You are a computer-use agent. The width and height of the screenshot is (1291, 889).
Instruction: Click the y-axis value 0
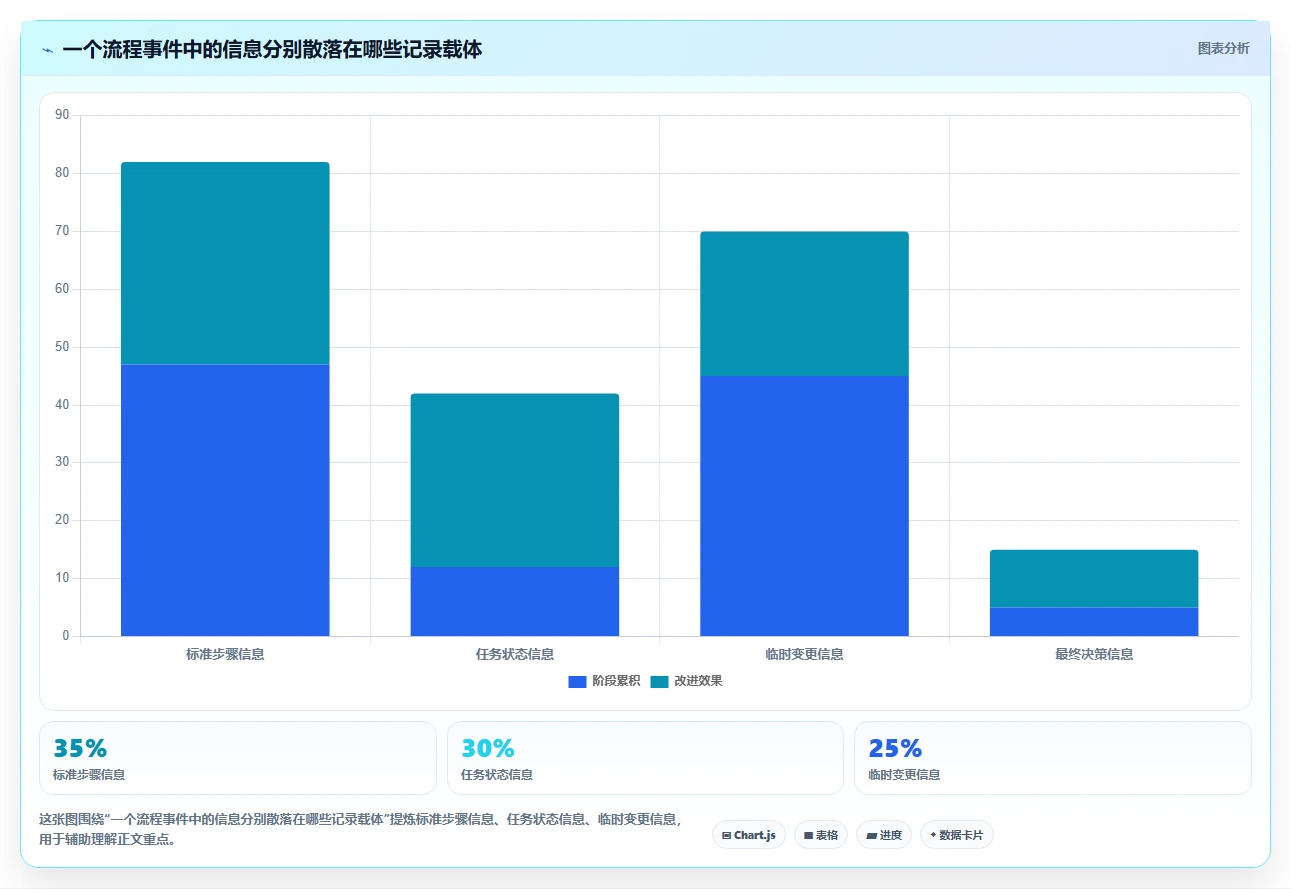pyautogui.click(x=65, y=636)
